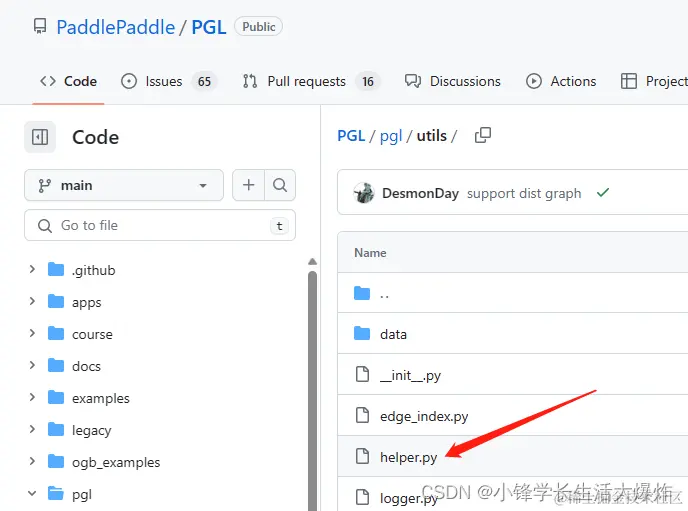This screenshot has width=688, height=511.
Task: Open the __init__.py file
Action: 410,375
